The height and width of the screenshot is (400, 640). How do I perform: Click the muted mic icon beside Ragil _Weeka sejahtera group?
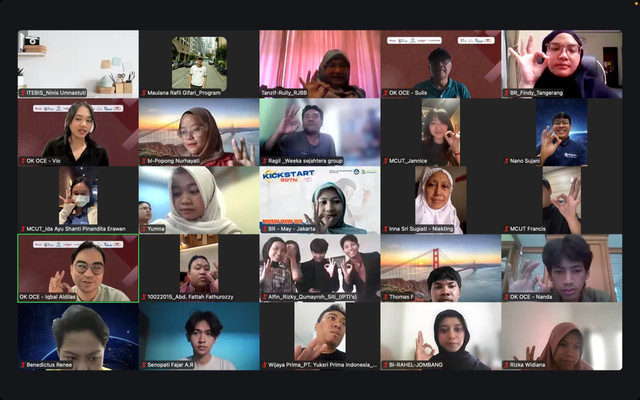pyautogui.click(x=265, y=161)
